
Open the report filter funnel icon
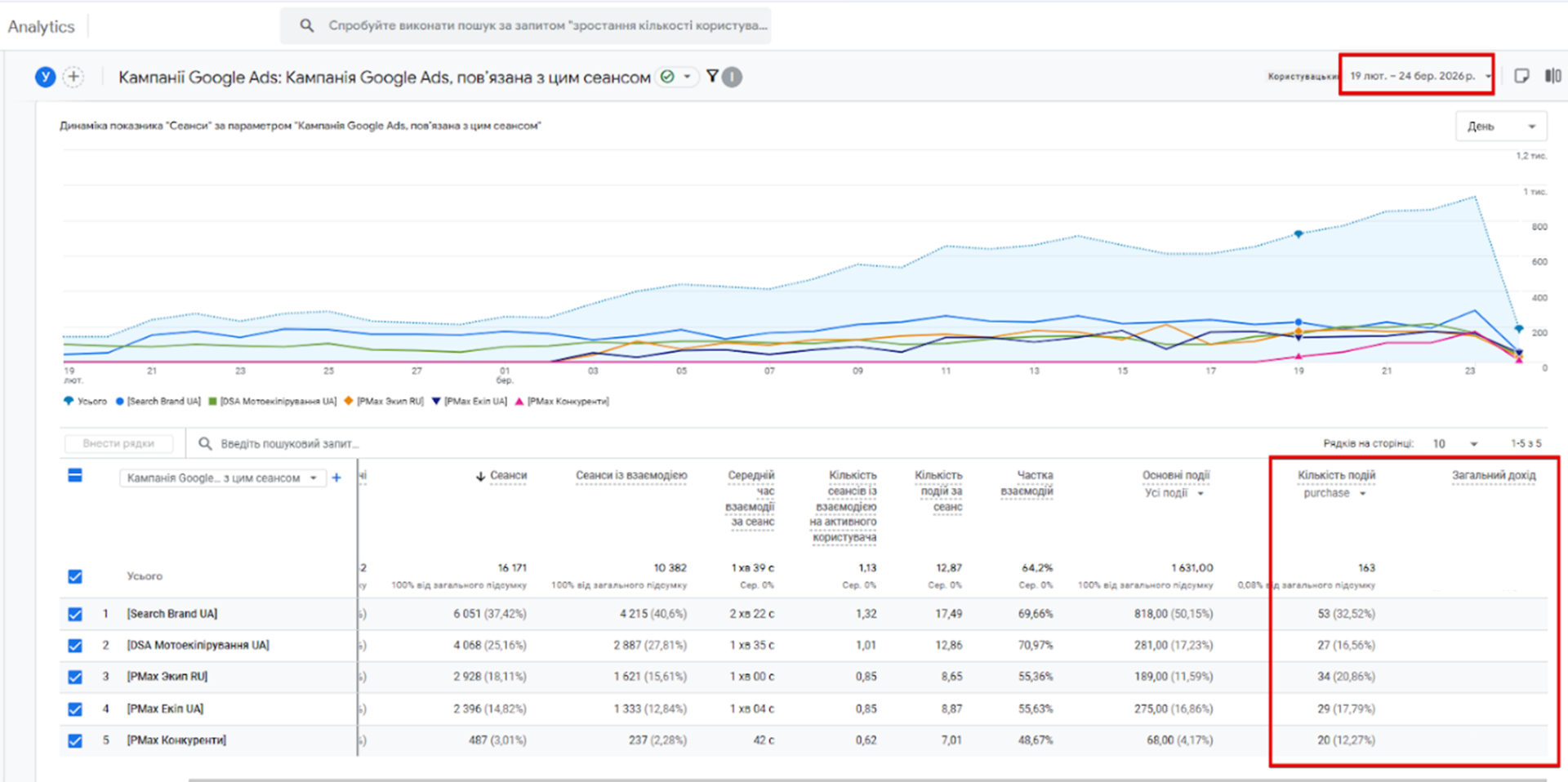(712, 76)
